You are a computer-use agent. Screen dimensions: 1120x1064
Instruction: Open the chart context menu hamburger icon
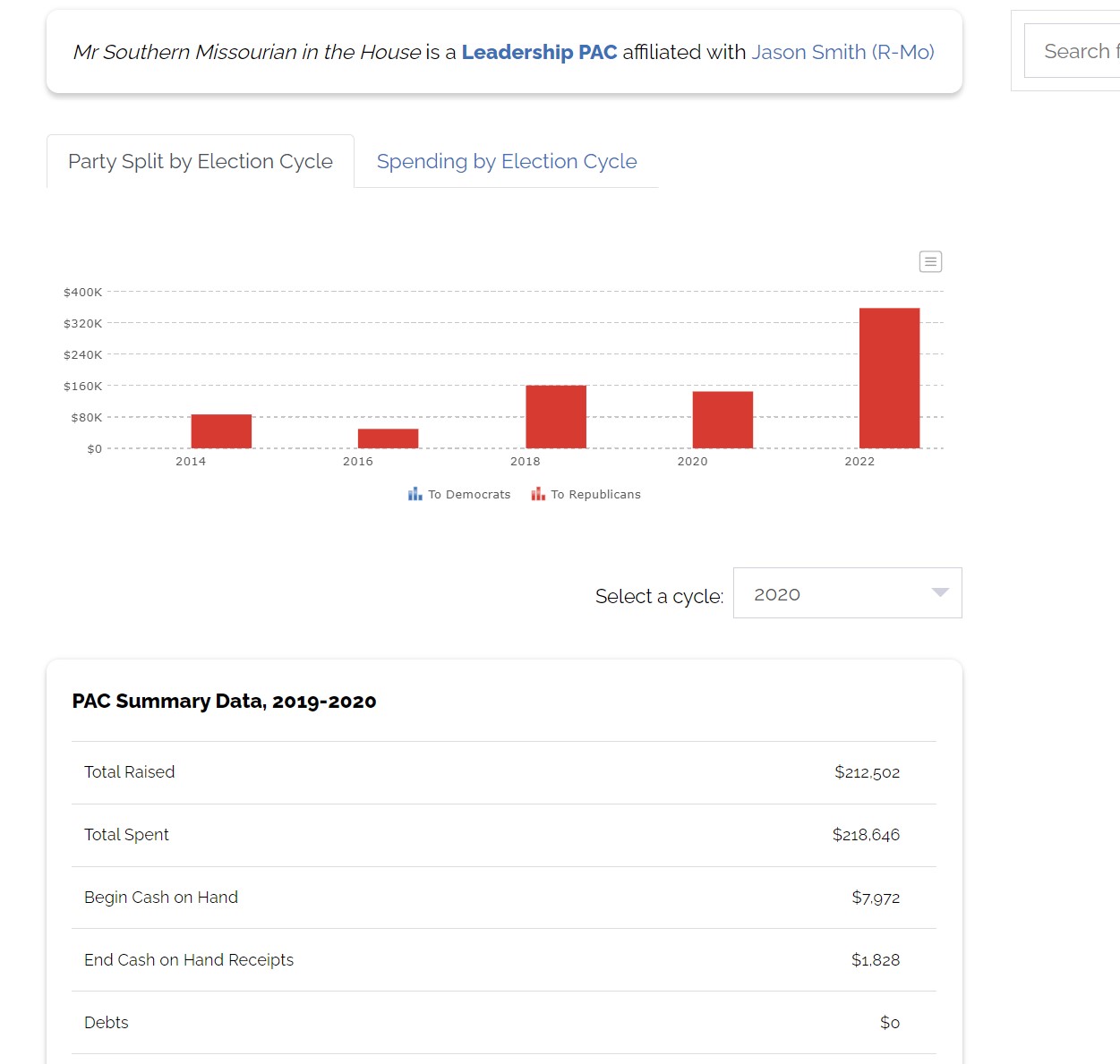pos(930,261)
